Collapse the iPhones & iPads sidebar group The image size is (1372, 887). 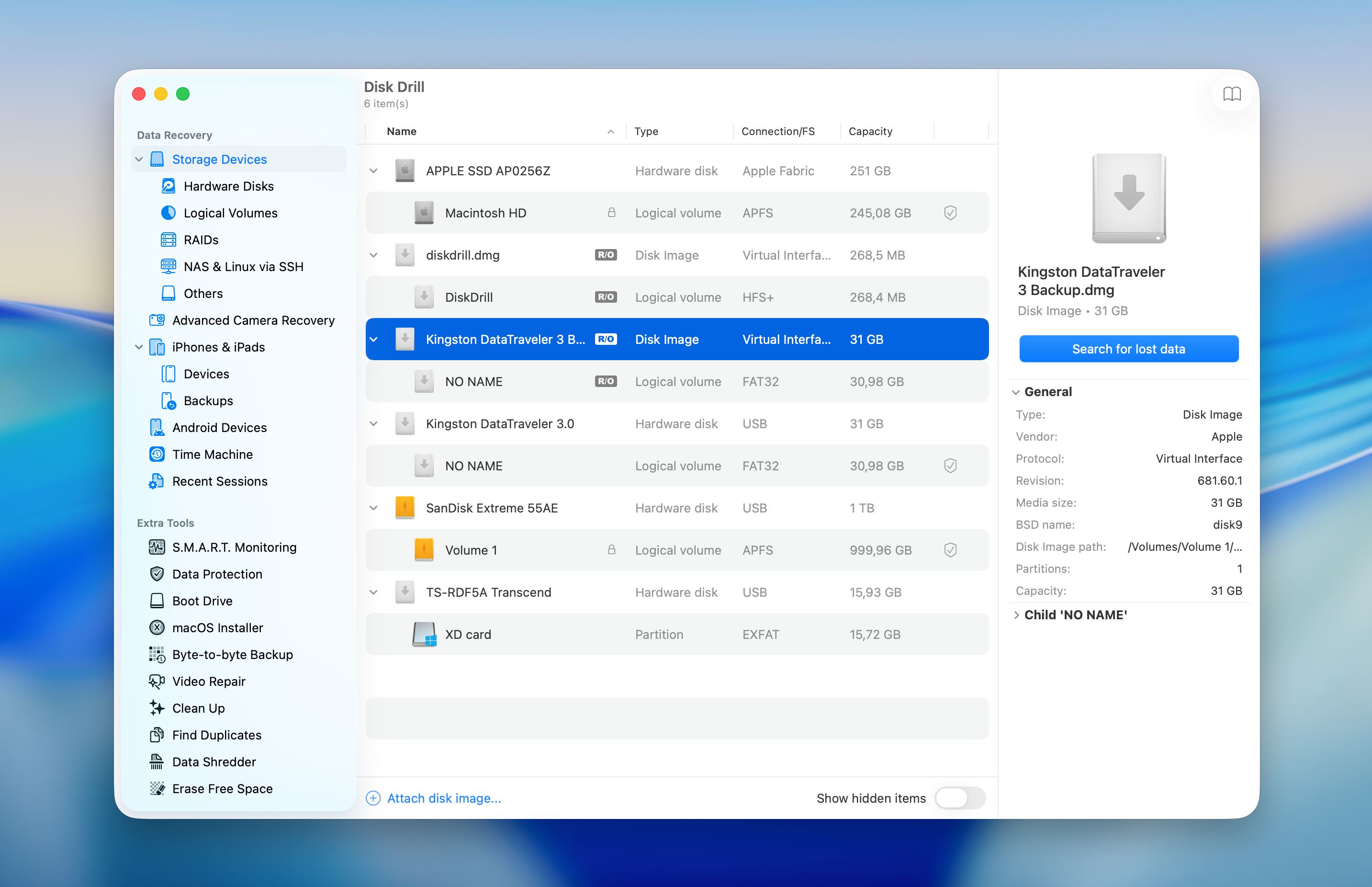pos(139,347)
